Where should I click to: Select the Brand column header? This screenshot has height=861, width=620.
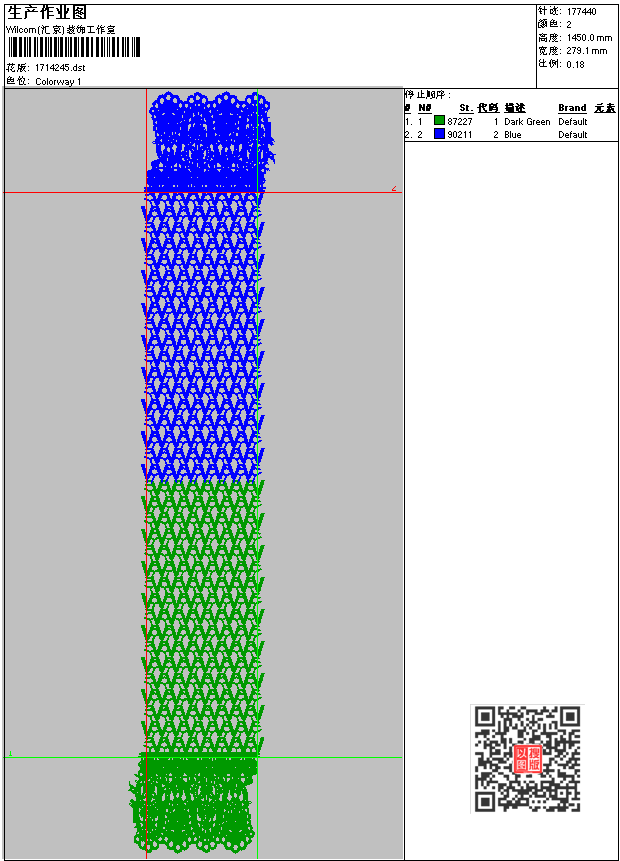(572, 108)
